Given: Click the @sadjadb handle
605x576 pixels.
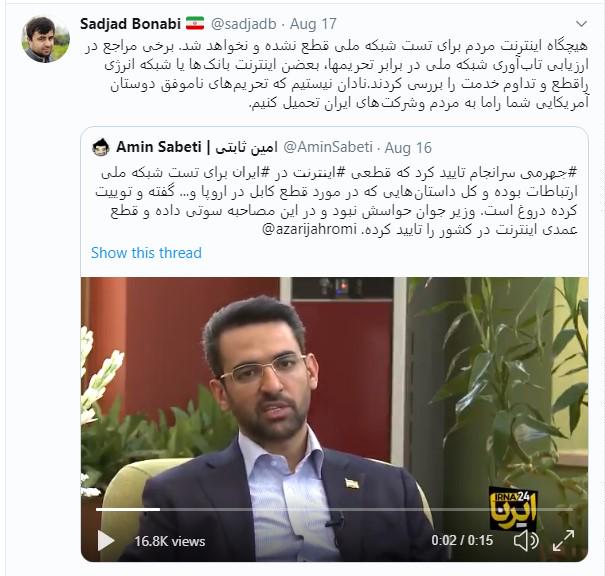Looking at the screenshot, I should 243,24.
